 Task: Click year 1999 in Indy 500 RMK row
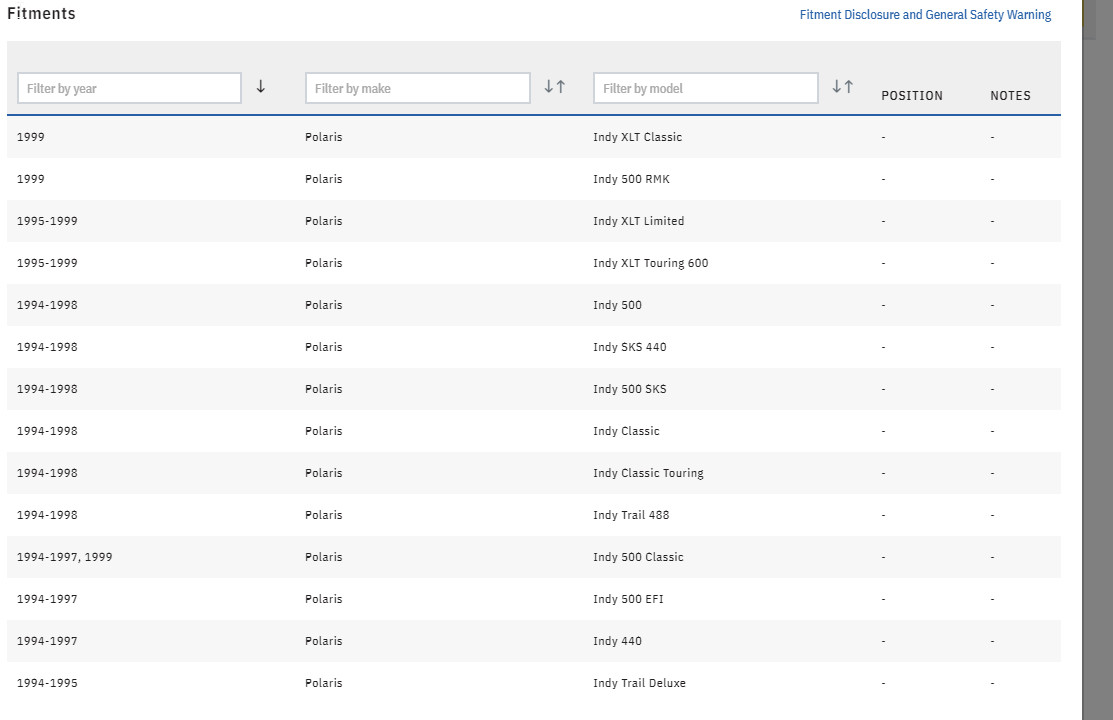click(x=31, y=179)
